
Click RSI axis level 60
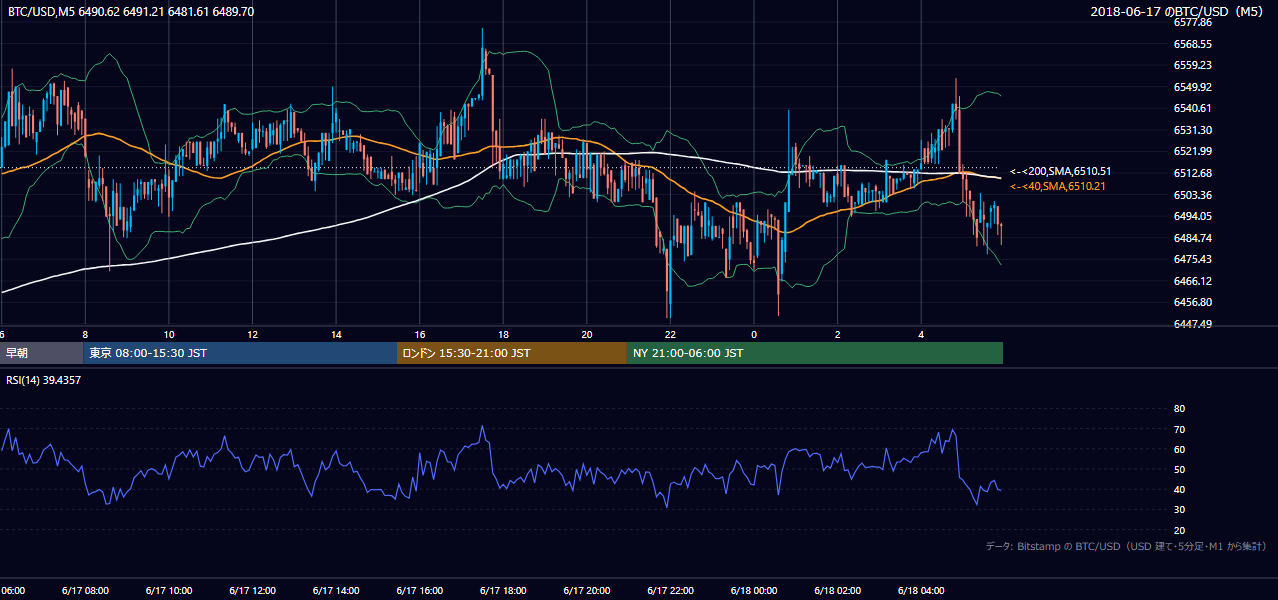coord(1179,449)
